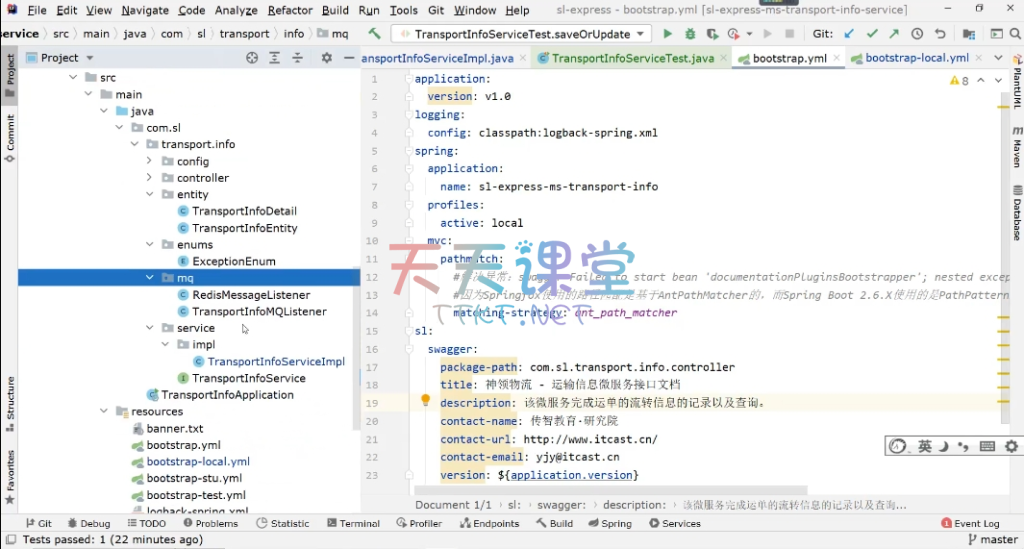This screenshot has height=549, width=1024.
Task: Click the intention lightbulb on line 19
Action: click(x=425, y=401)
